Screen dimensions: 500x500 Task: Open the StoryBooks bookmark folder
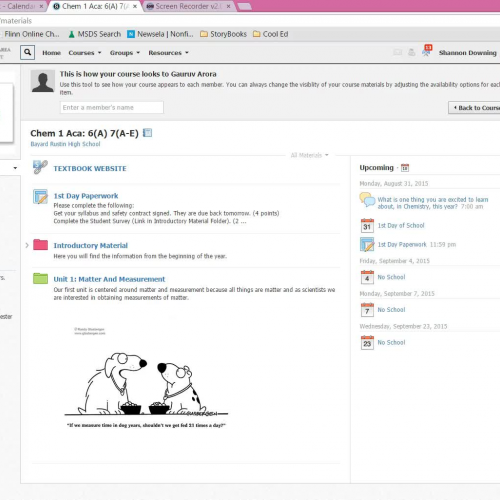223,34
